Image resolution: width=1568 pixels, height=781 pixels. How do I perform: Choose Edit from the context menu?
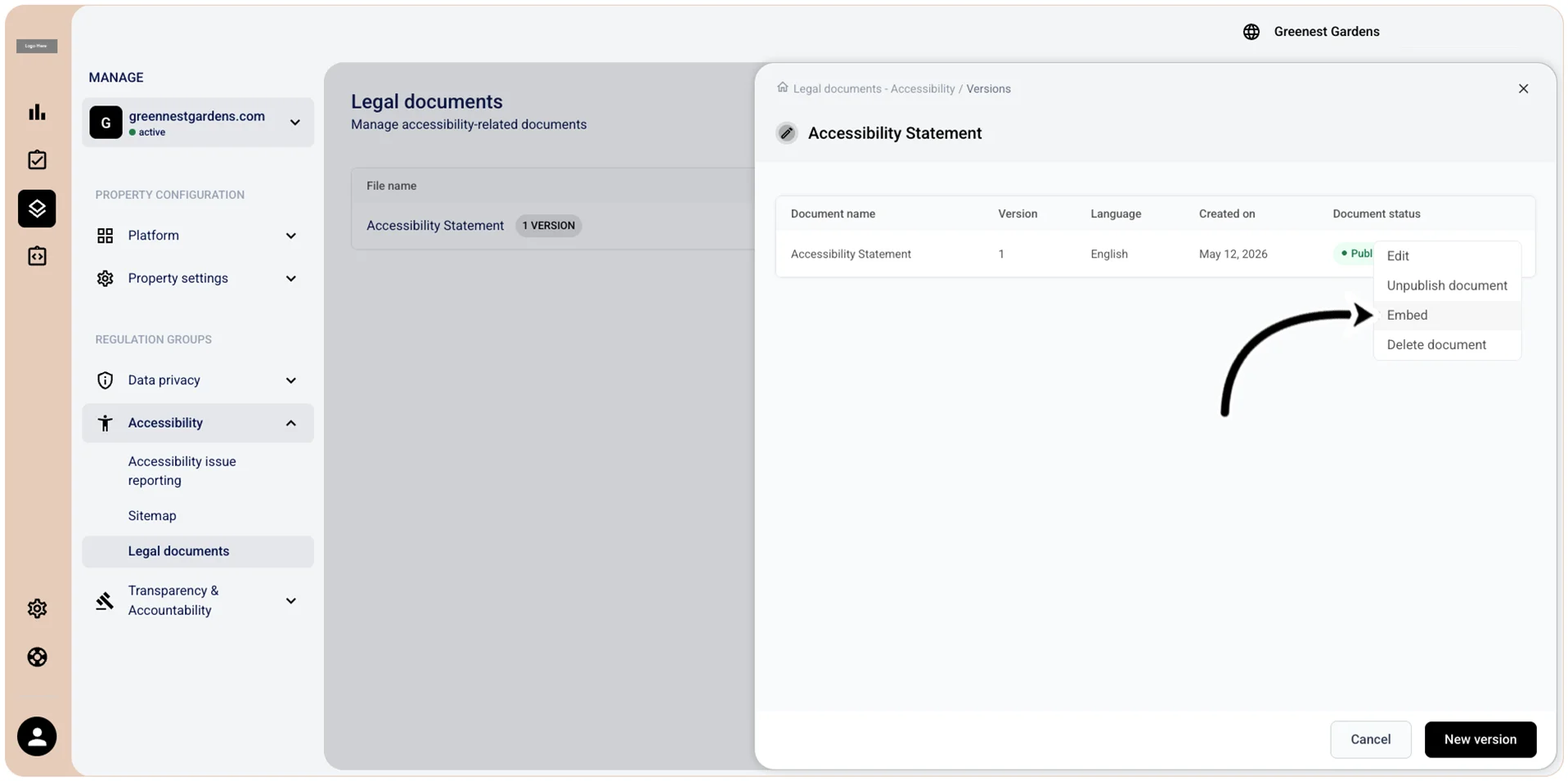coord(1447,256)
